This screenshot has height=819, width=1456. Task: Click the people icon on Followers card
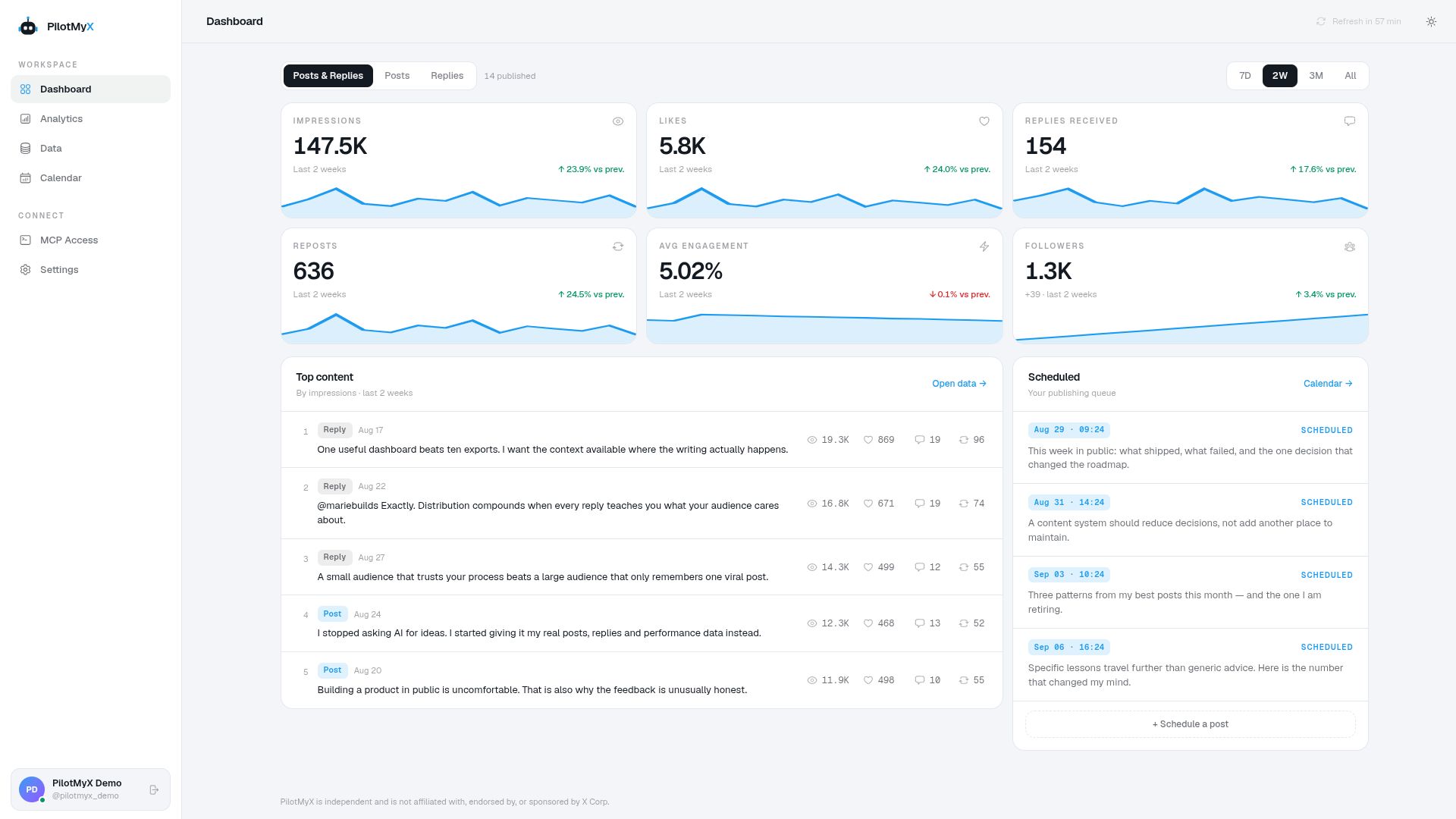pos(1350,246)
